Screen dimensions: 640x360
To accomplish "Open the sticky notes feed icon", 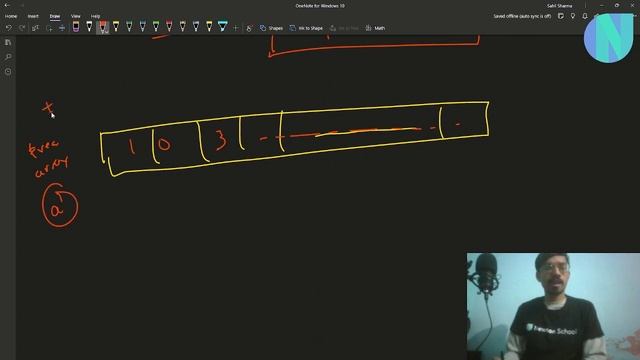I will [561, 16].
